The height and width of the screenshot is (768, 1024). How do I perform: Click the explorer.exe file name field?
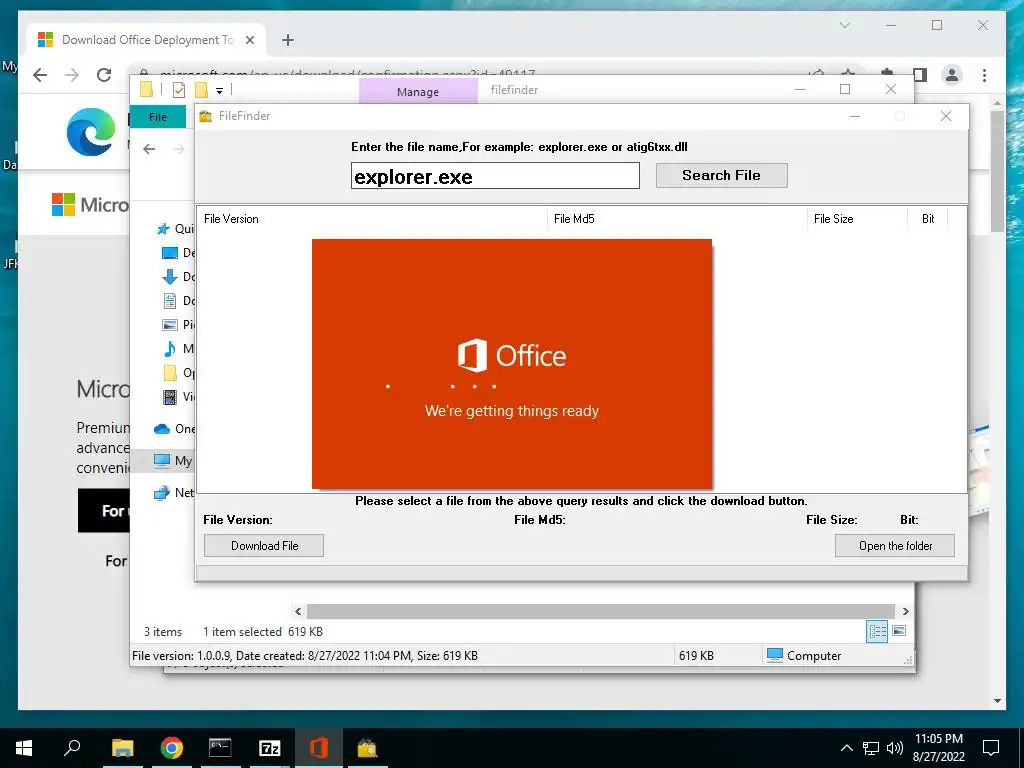coord(495,176)
